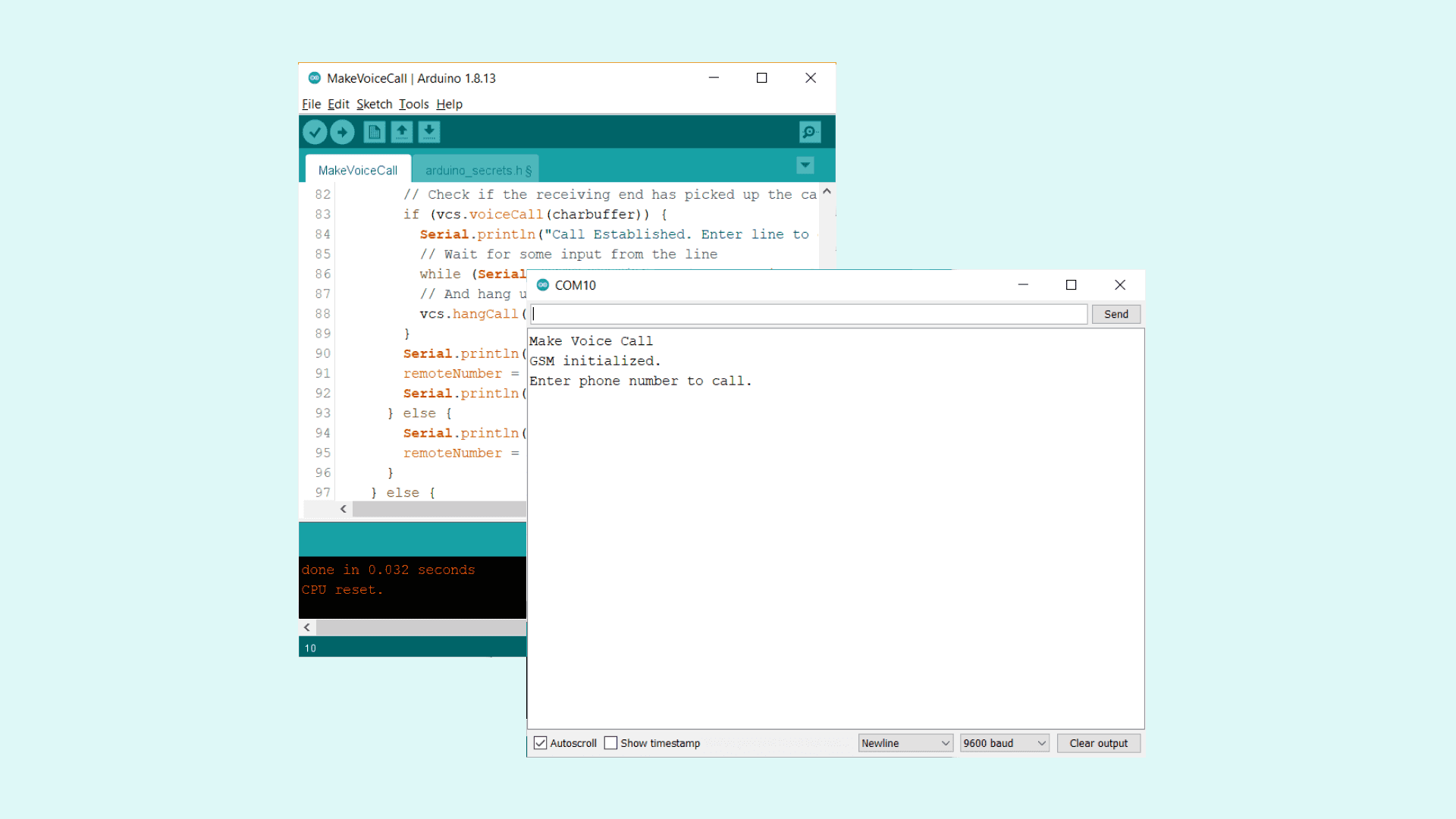Screen dimensions: 1456x819
Task: Create a new sketch with New icon
Action: [x=374, y=132]
